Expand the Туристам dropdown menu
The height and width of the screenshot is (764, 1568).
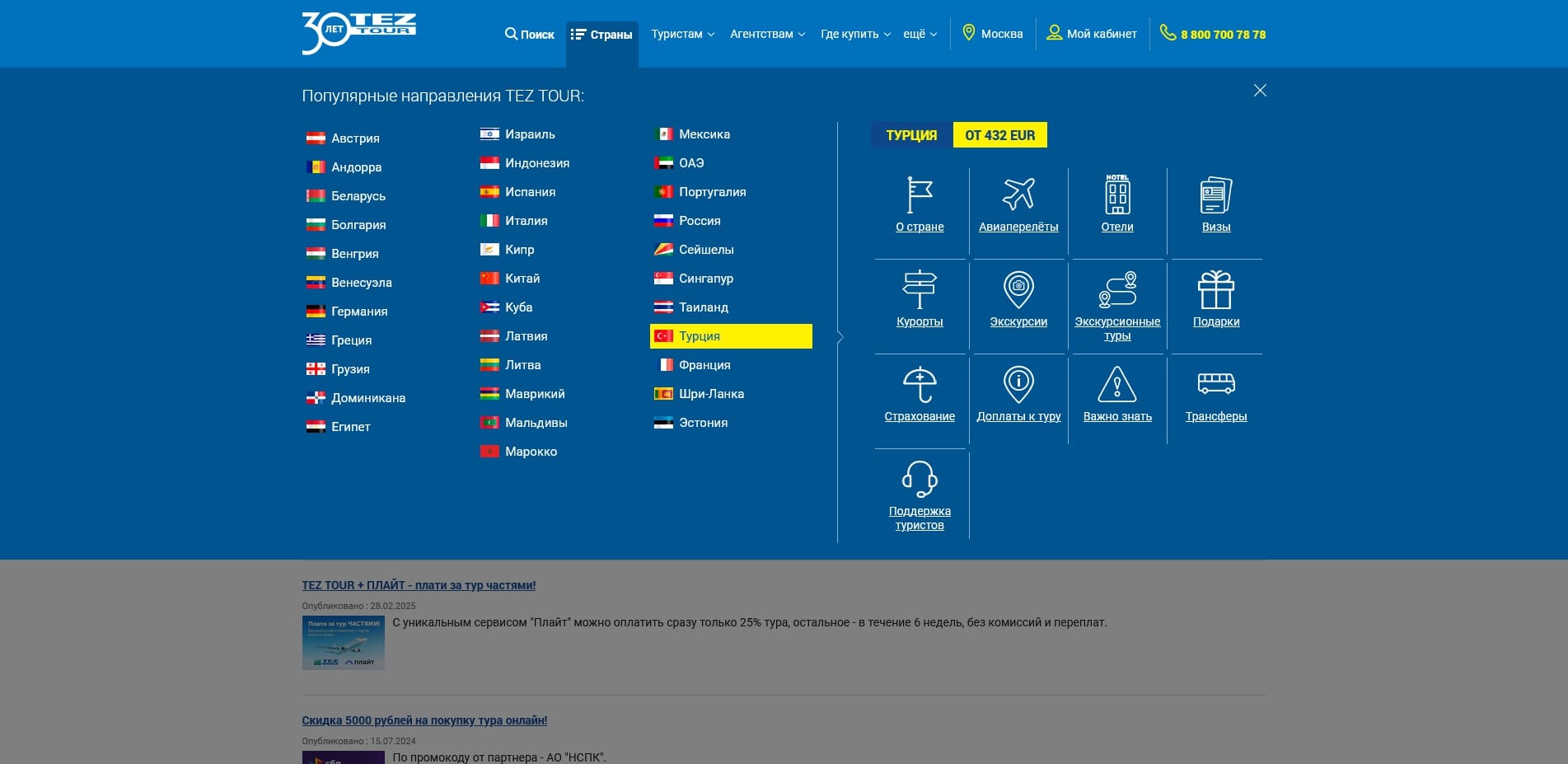[x=682, y=34]
